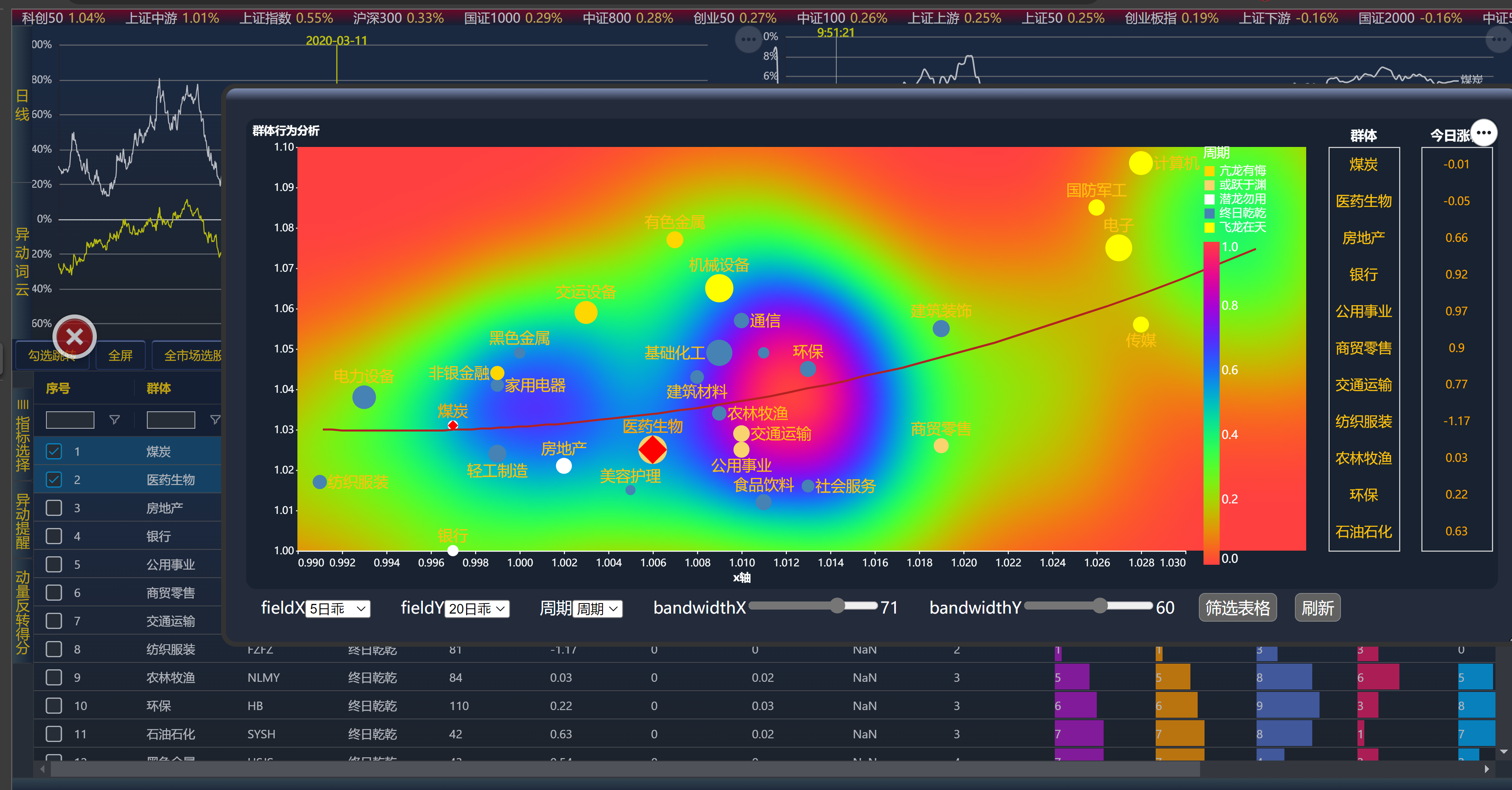1512x790 pixels.
Task: Open the fieldX 5日乖 dropdown
Action: pyautogui.click(x=338, y=608)
